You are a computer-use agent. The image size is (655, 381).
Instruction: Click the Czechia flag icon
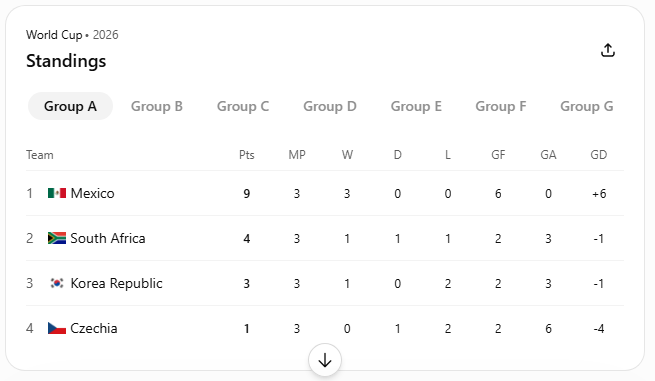[x=57, y=328]
